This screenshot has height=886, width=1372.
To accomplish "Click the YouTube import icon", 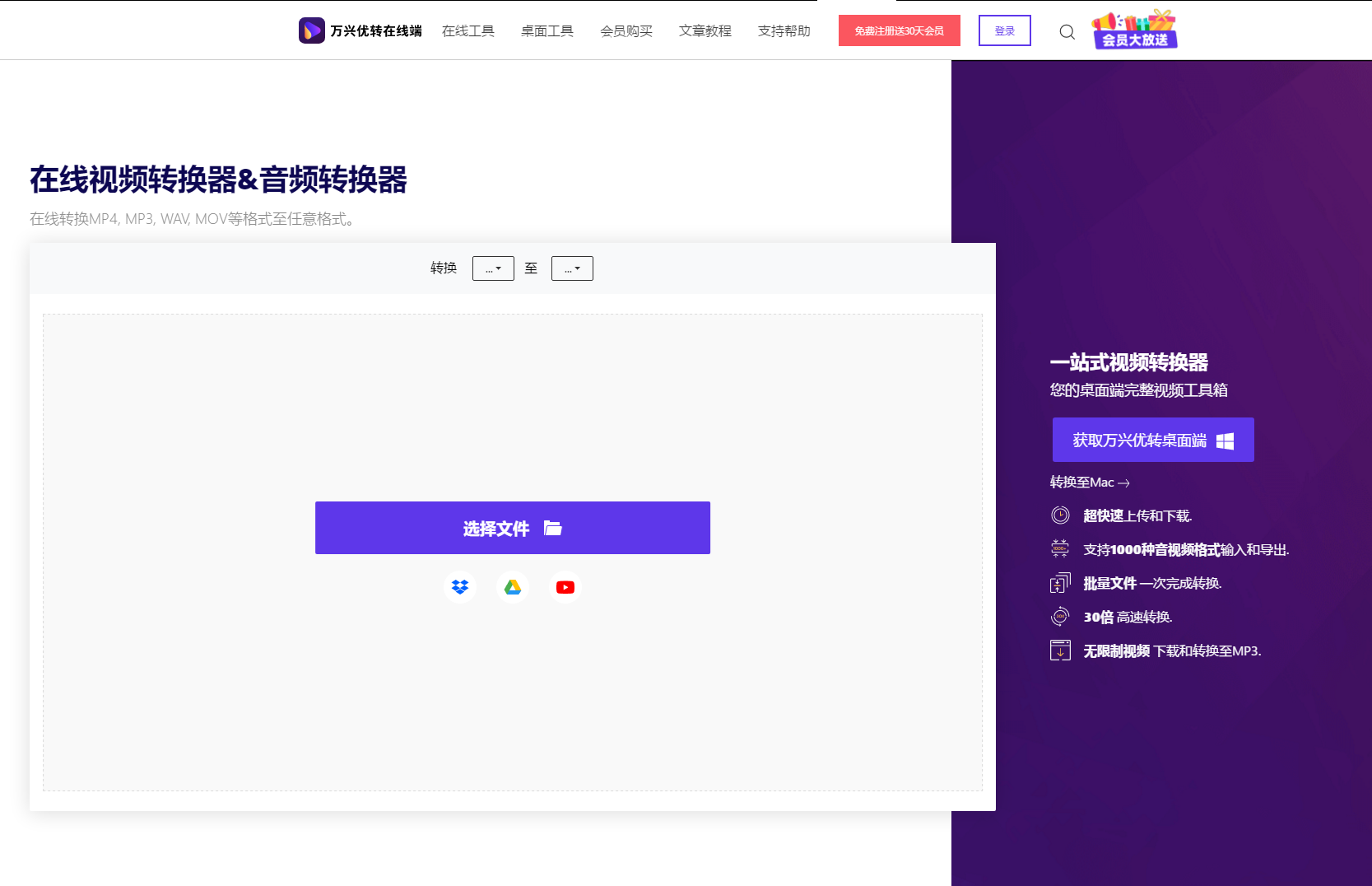I will tap(565, 586).
